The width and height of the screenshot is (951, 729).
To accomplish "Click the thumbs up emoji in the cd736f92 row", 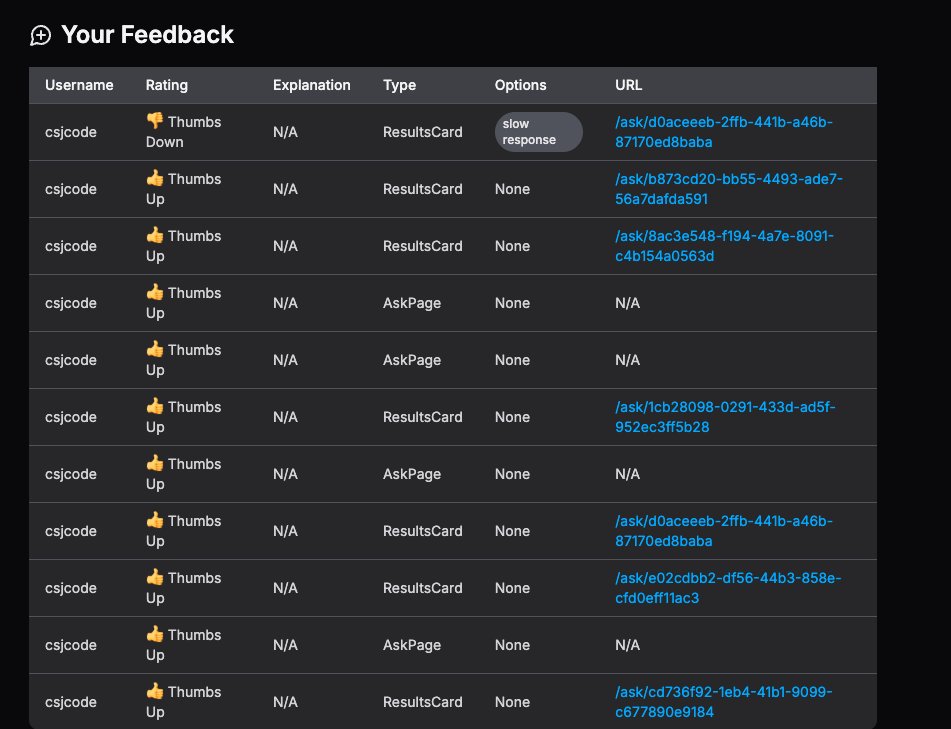I will [x=155, y=691].
